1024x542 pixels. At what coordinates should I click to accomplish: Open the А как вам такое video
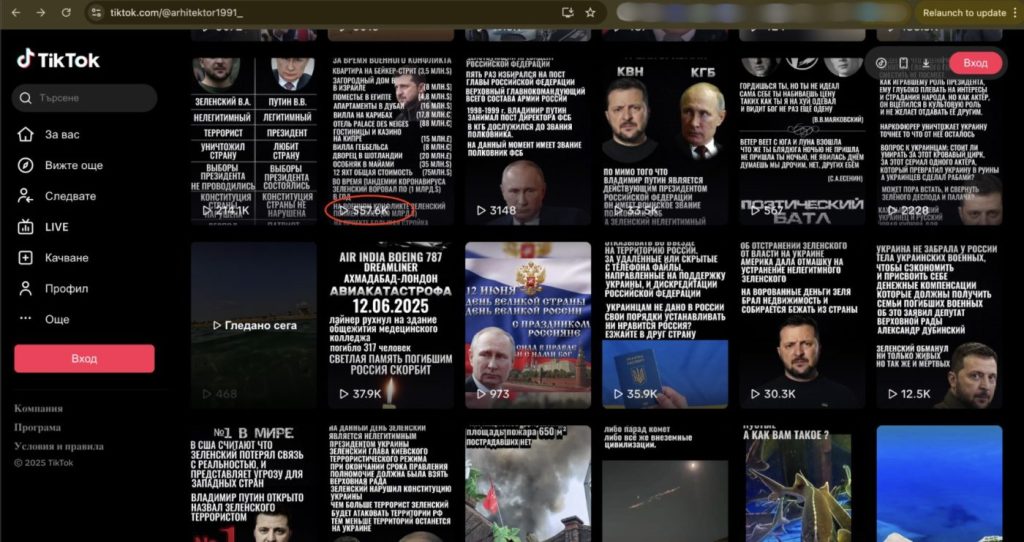(802, 484)
